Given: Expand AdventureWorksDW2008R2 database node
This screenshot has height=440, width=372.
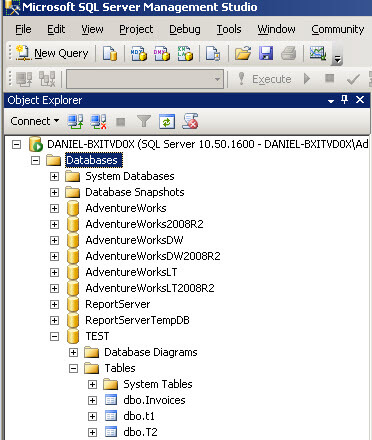Looking at the screenshot, I should click(54, 256).
